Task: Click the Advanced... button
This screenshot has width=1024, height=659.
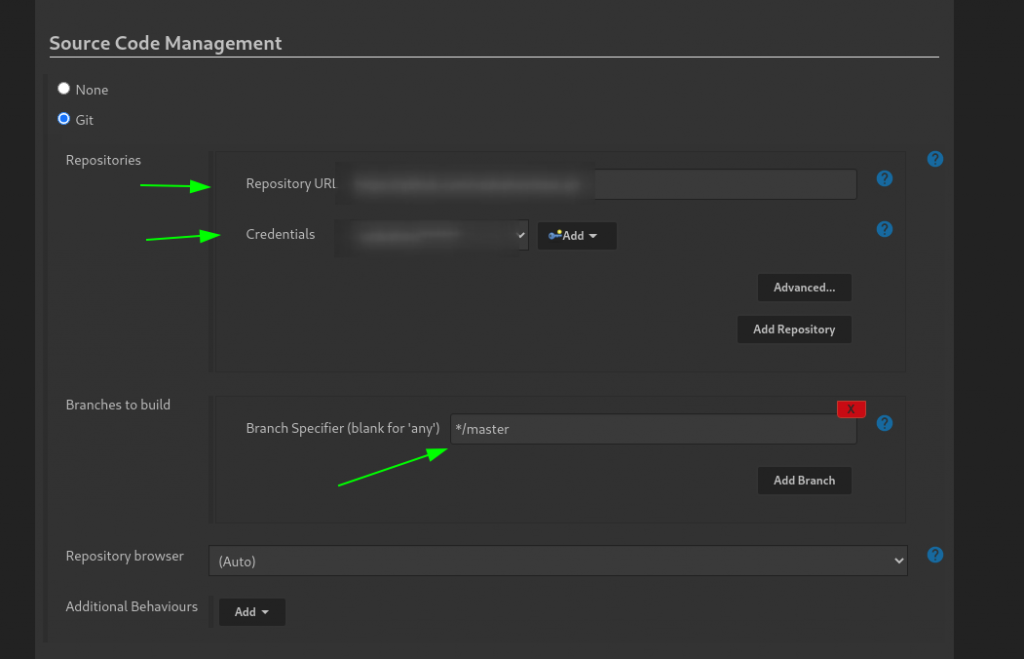Action: tap(804, 288)
